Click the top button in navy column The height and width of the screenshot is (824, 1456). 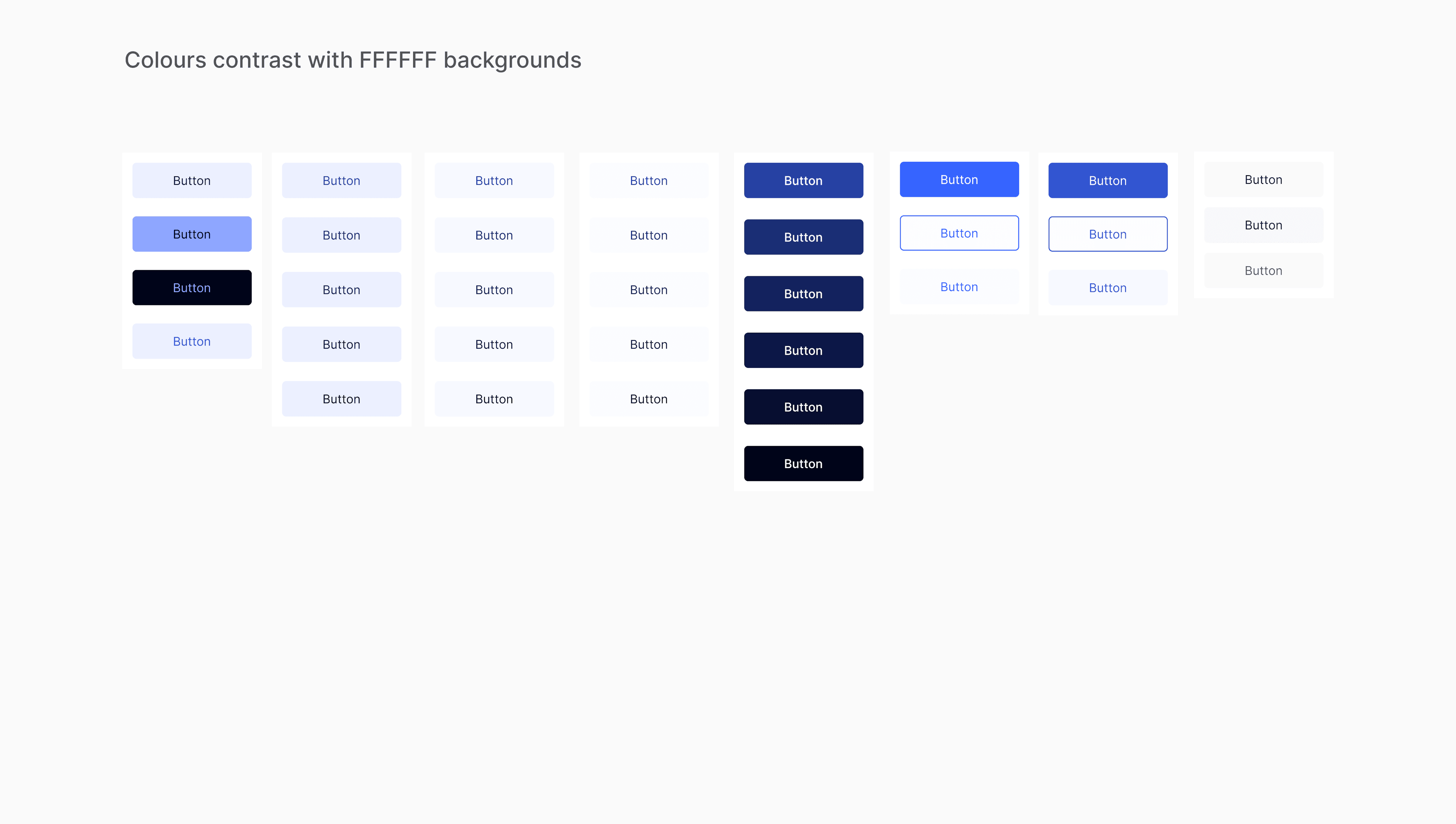(x=803, y=181)
